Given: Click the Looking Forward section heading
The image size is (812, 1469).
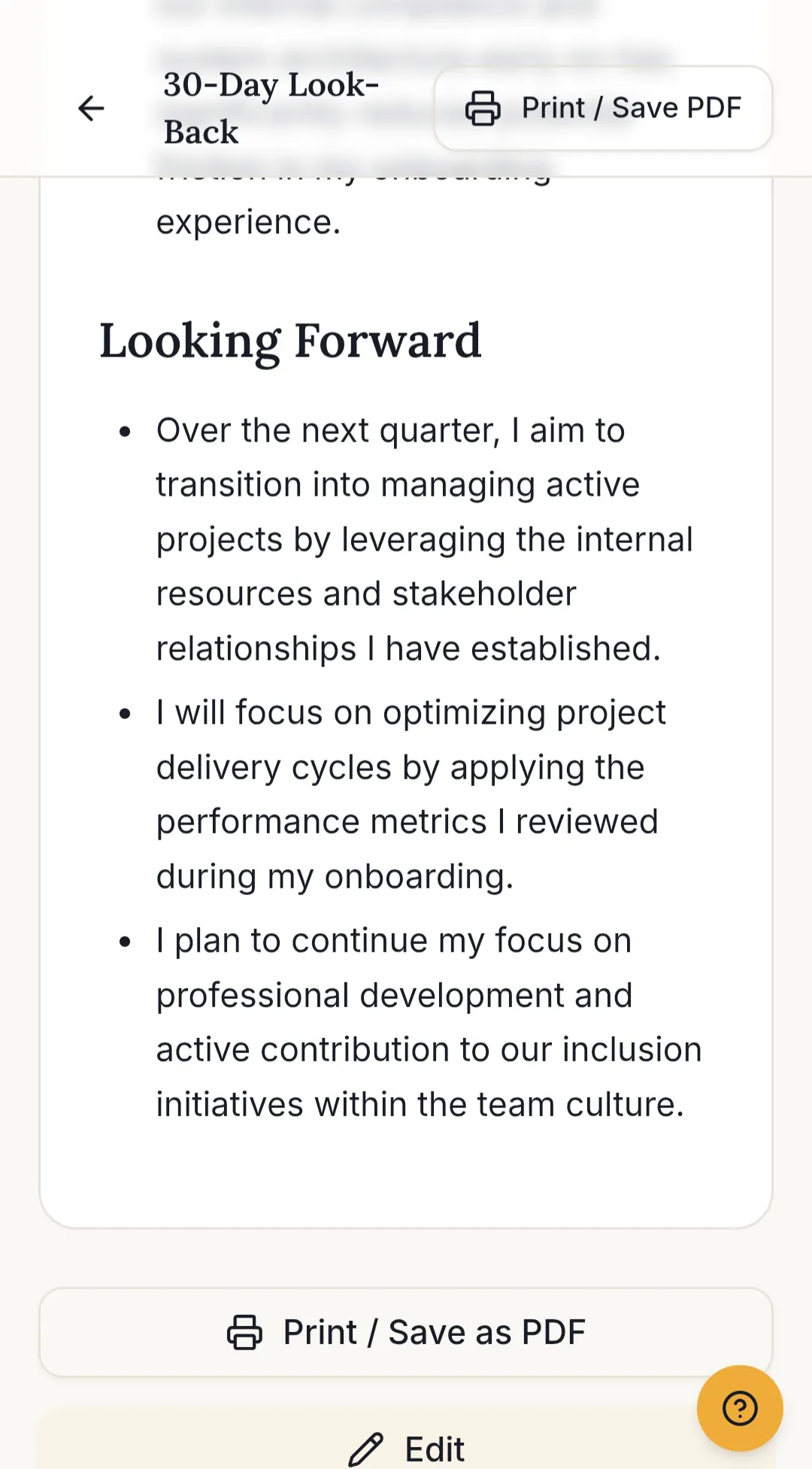Looking at the screenshot, I should (290, 341).
